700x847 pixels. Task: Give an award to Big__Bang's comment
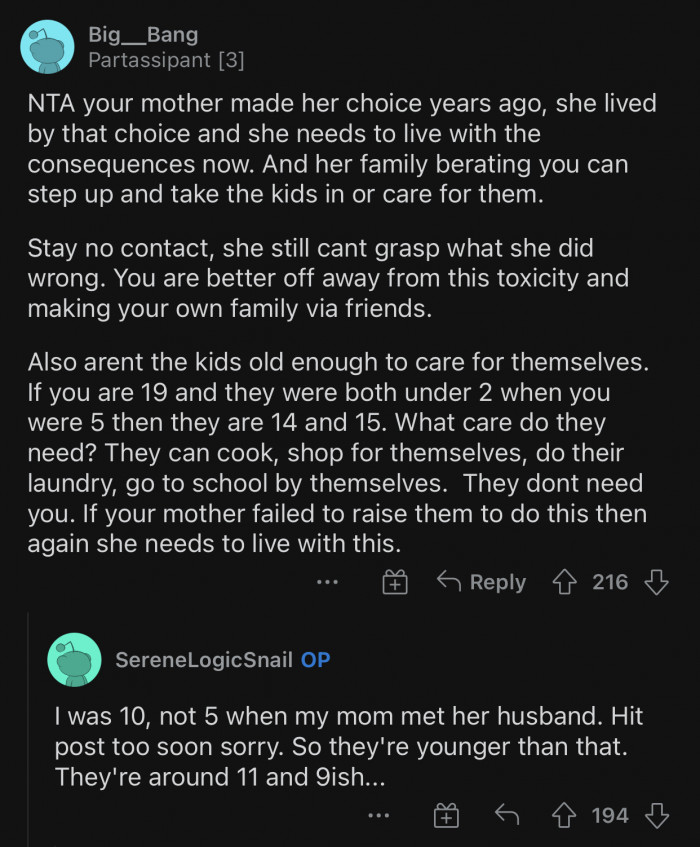pos(396,582)
